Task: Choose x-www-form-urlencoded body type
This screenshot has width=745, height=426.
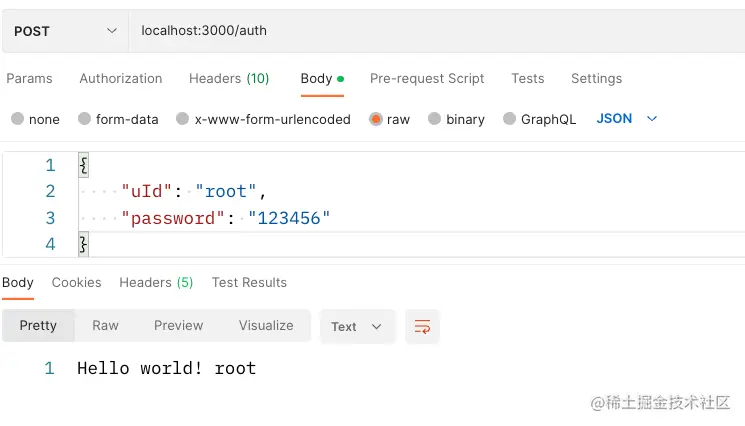Action: [182, 119]
